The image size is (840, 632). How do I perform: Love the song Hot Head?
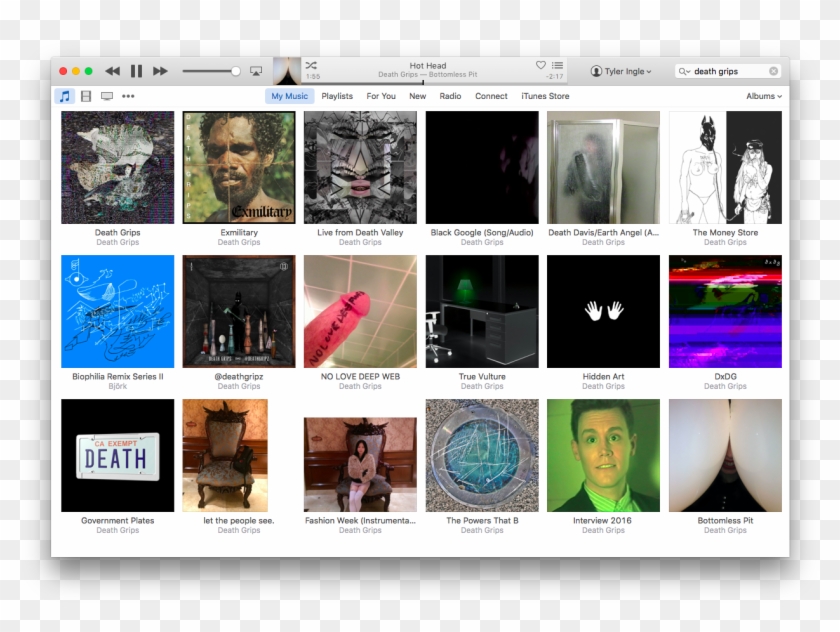(x=541, y=65)
